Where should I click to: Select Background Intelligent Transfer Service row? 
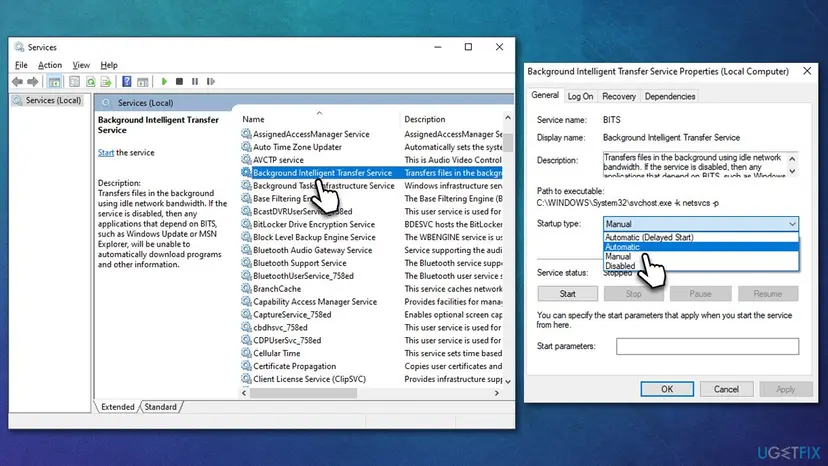371,173
